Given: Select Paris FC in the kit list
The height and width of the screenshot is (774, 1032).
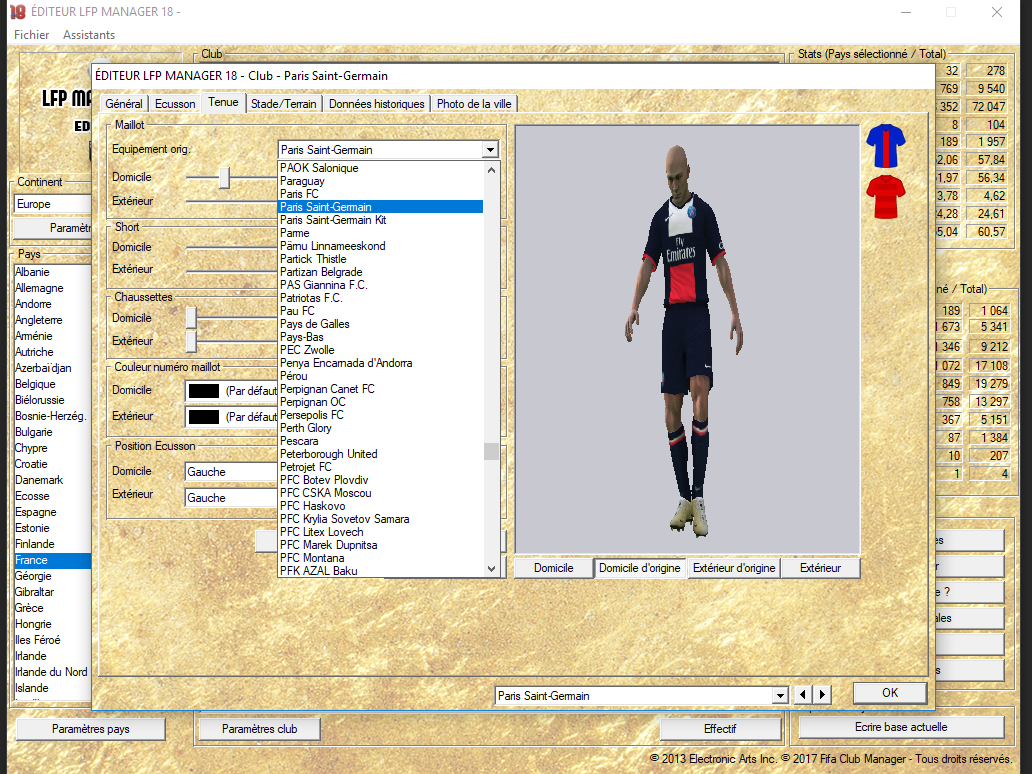Looking at the screenshot, I should coord(381,194).
